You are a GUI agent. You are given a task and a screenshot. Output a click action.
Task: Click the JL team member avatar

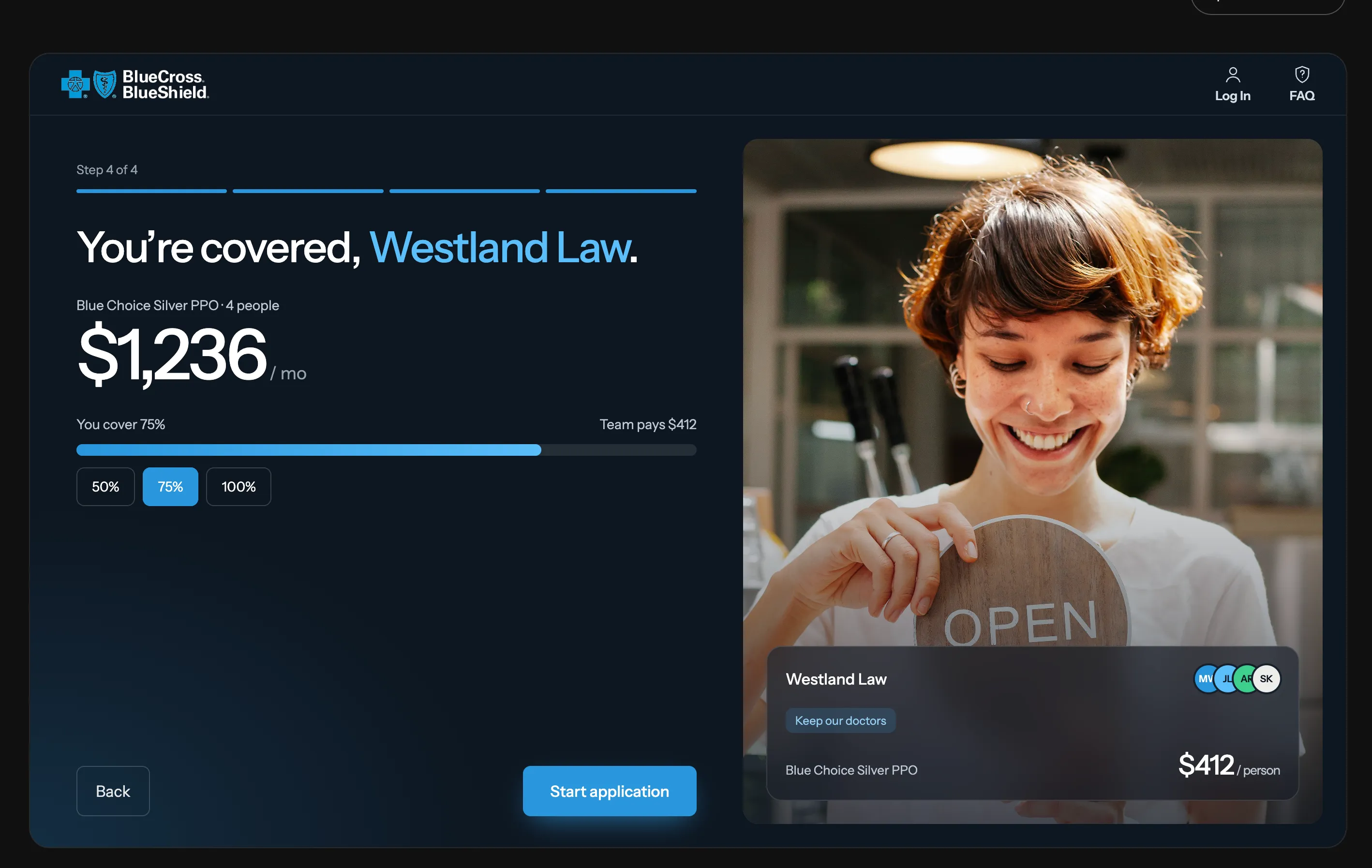(1225, 679)
